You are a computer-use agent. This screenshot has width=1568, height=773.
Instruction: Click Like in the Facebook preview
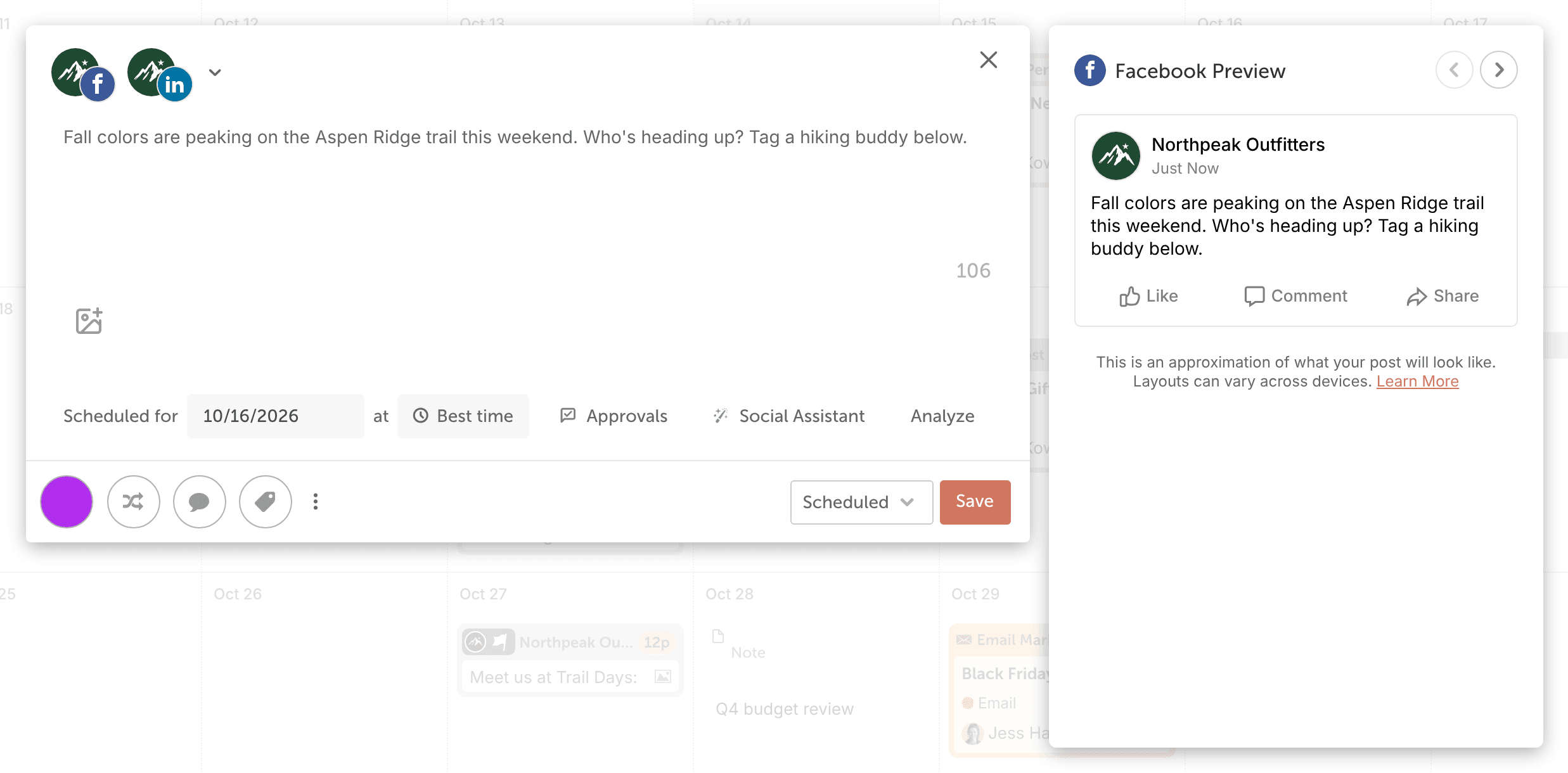[x=1148, y=297]
